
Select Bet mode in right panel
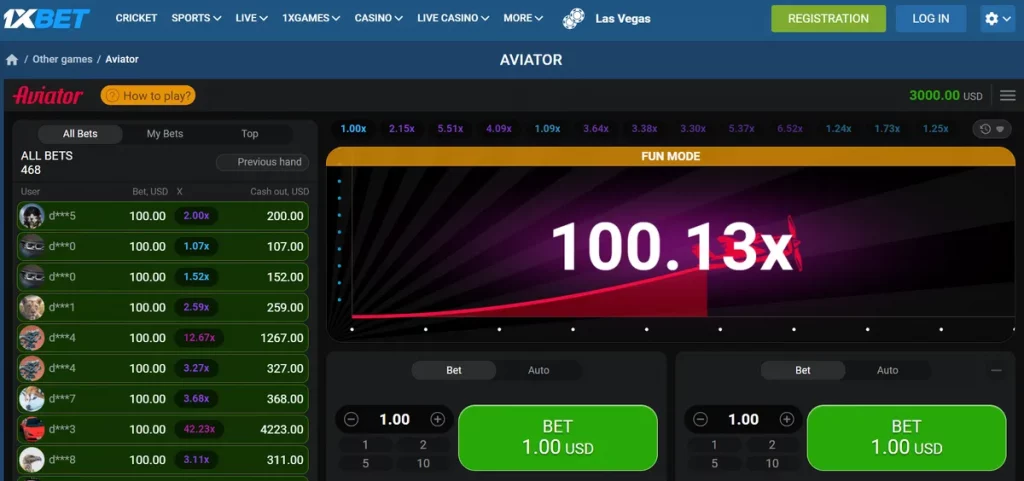(x=803, y=370)
